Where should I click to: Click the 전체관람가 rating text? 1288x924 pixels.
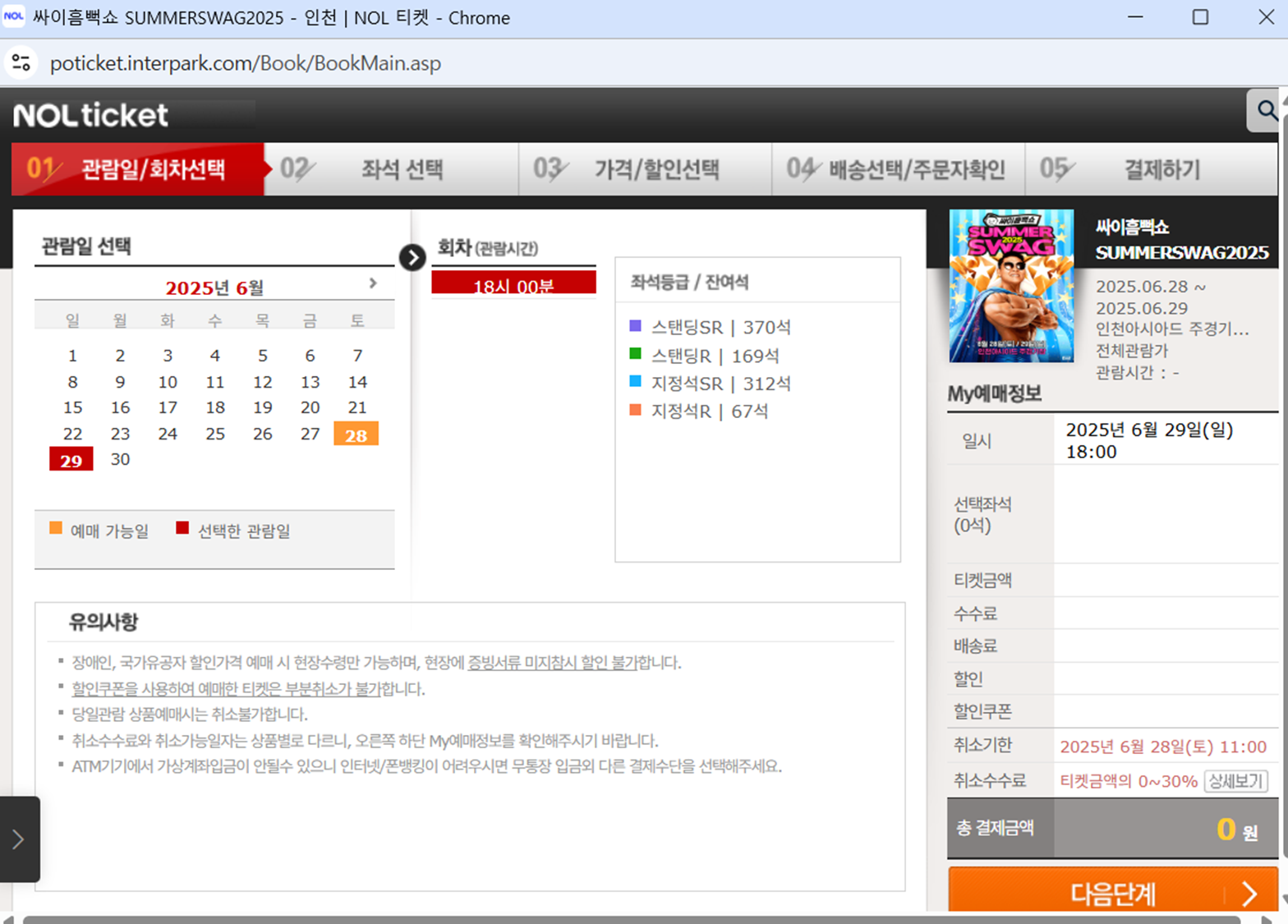1132,351
